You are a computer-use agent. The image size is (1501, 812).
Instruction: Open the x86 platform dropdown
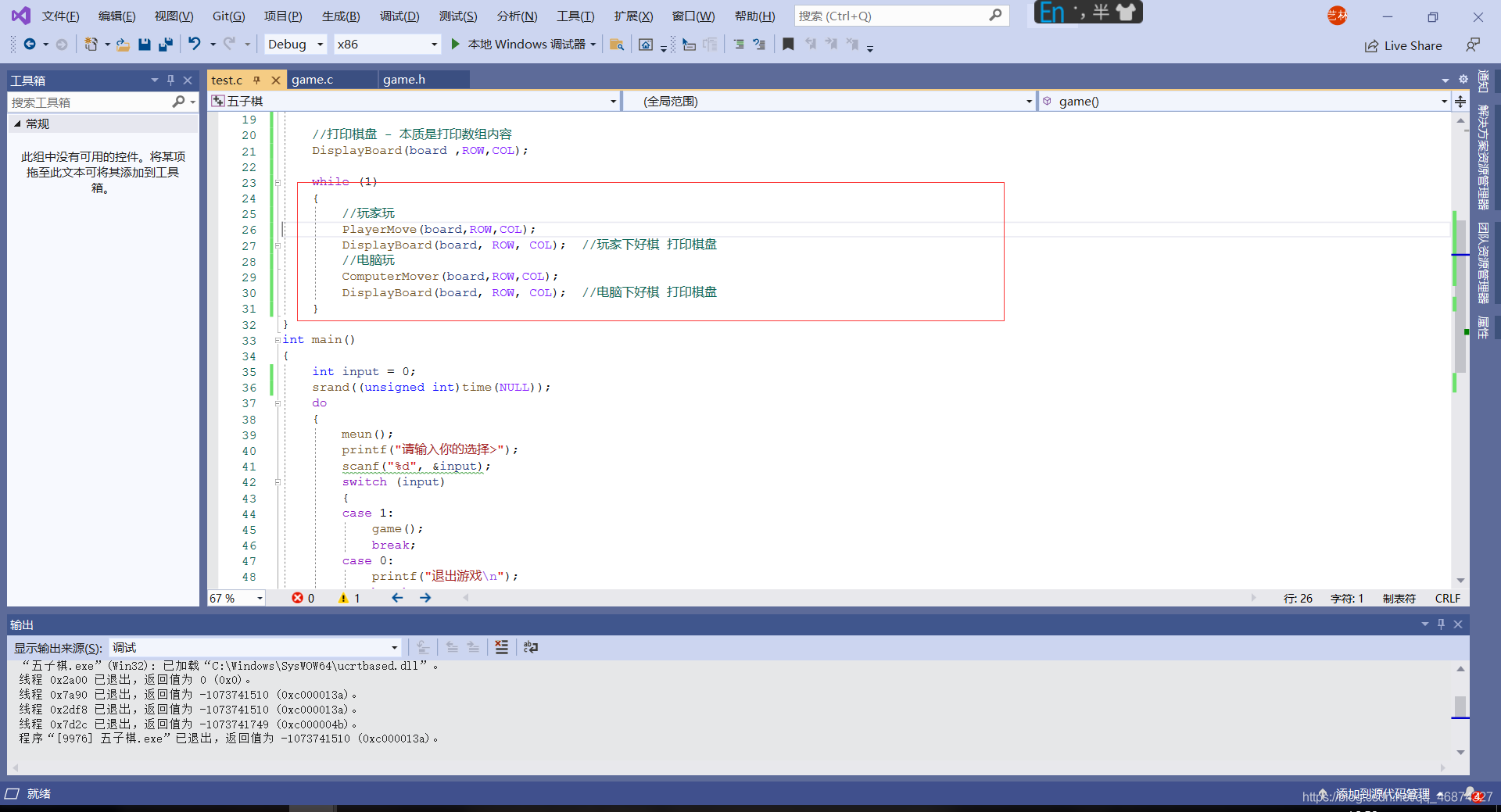387,45
